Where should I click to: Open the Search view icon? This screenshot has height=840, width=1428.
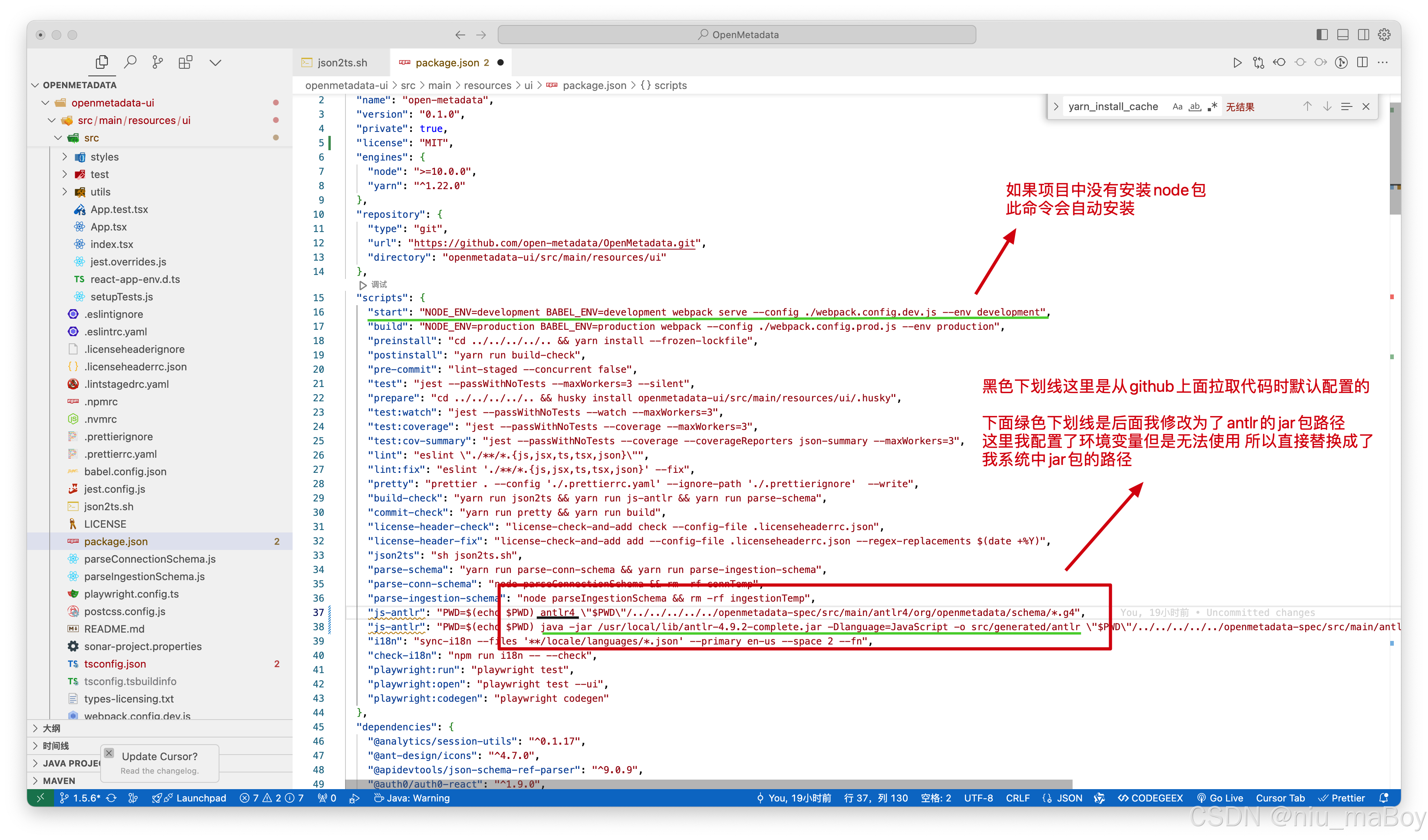pyautogui.click(x=130, y=62)
